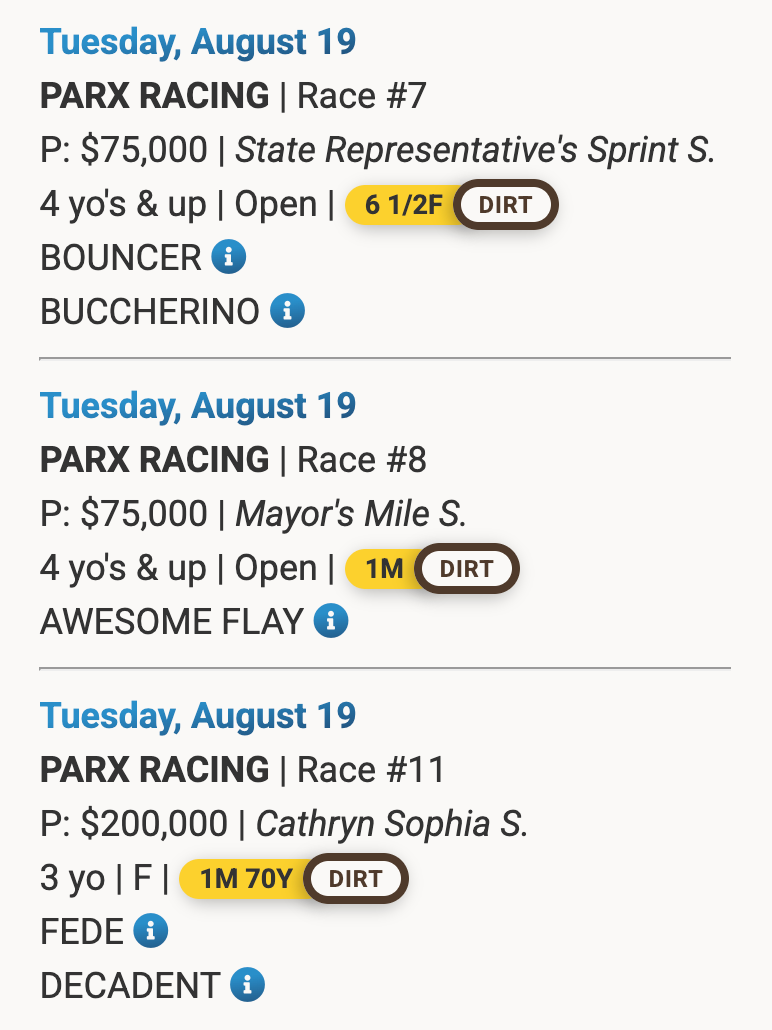Open FEDE horse info icon

point(151,932)
